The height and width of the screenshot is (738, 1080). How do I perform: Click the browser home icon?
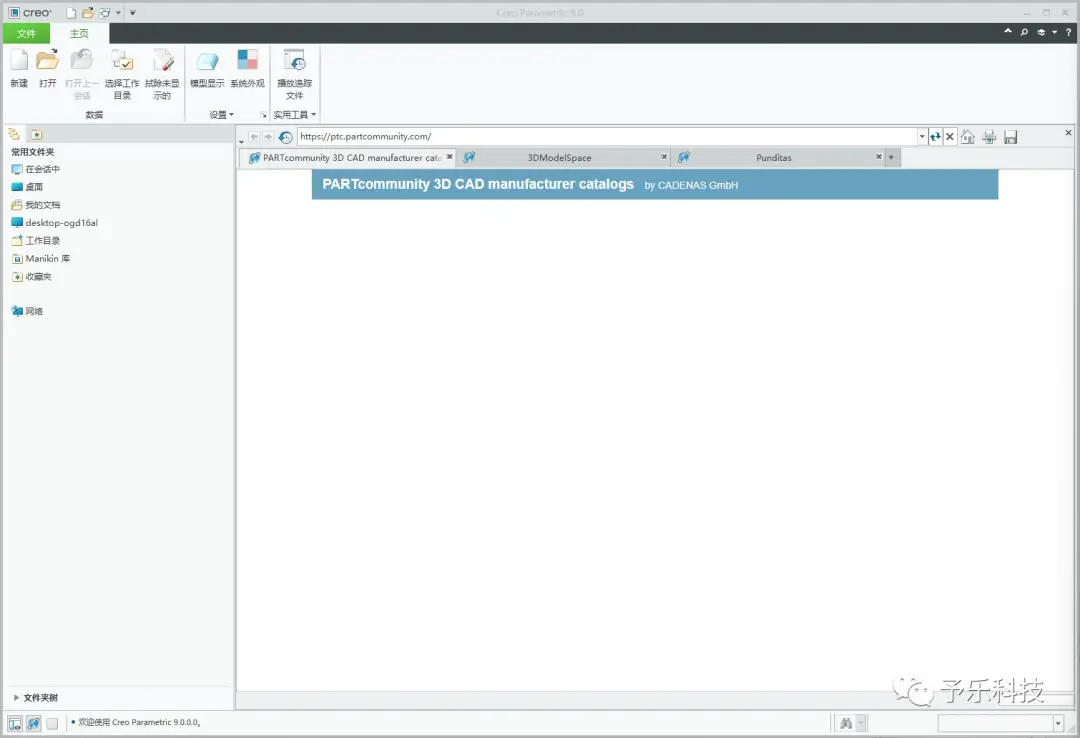click(x=968, y=137)
